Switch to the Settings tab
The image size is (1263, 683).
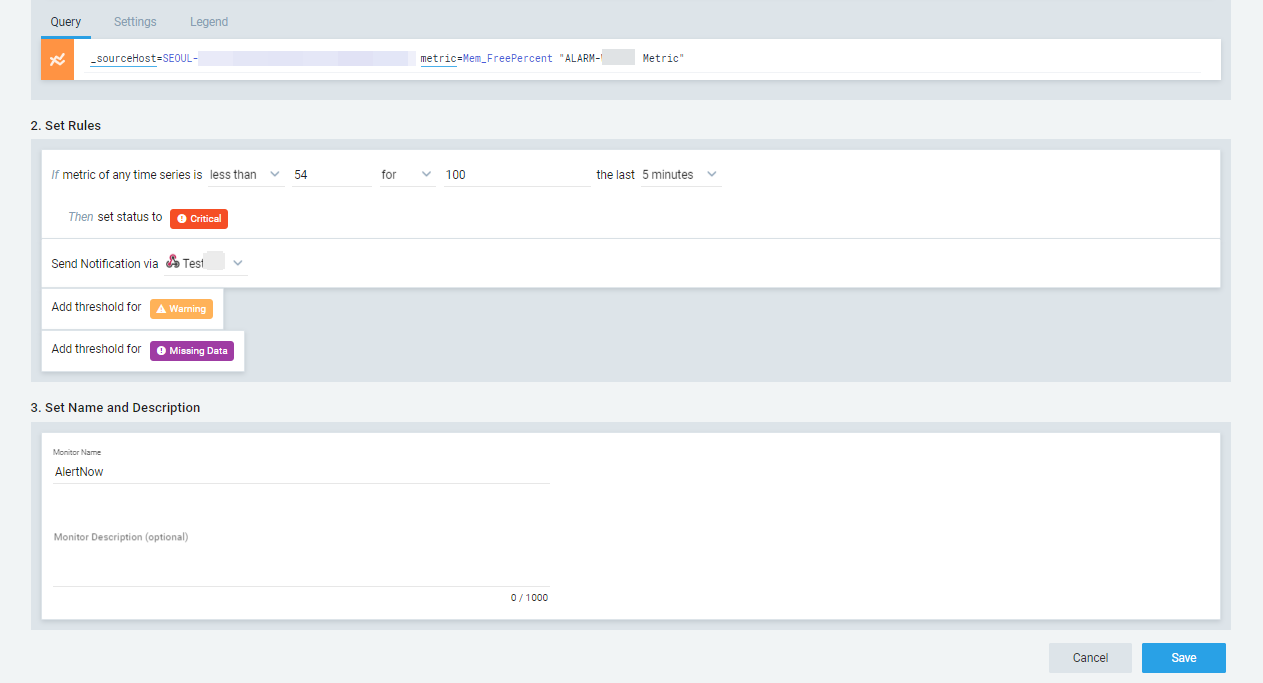(135, 22)
